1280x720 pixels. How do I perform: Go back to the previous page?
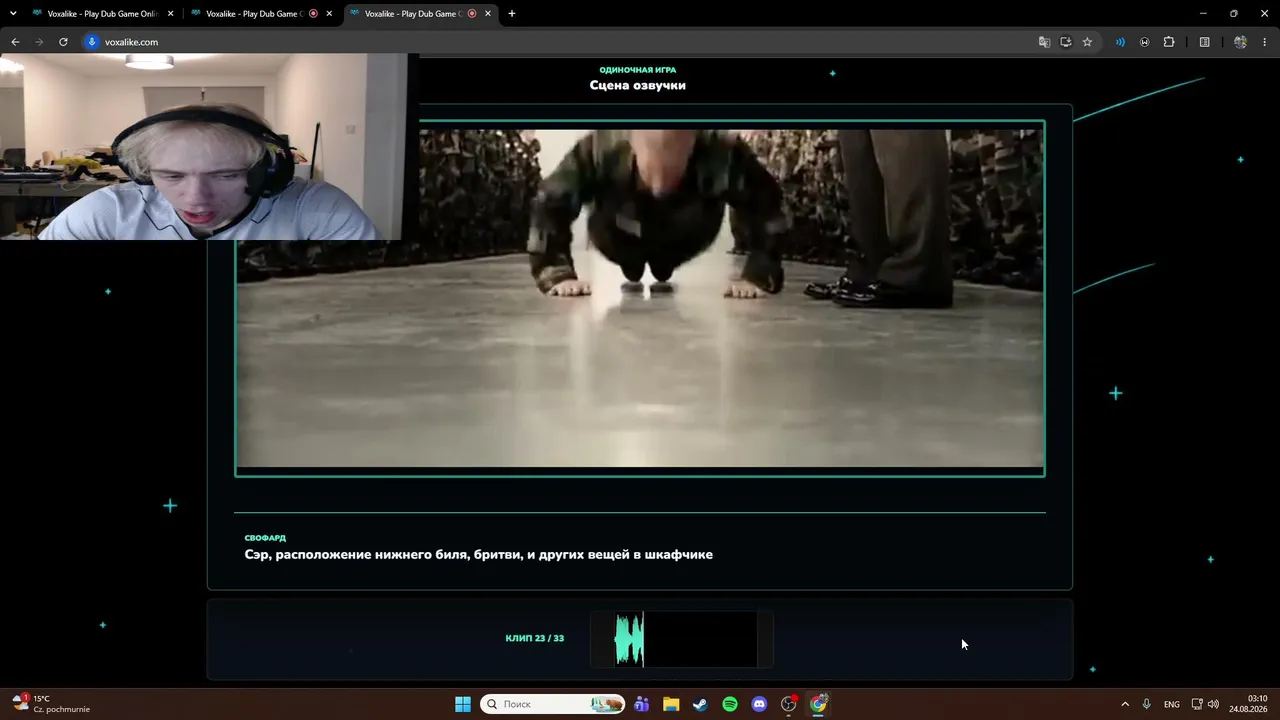coord(15,42)
